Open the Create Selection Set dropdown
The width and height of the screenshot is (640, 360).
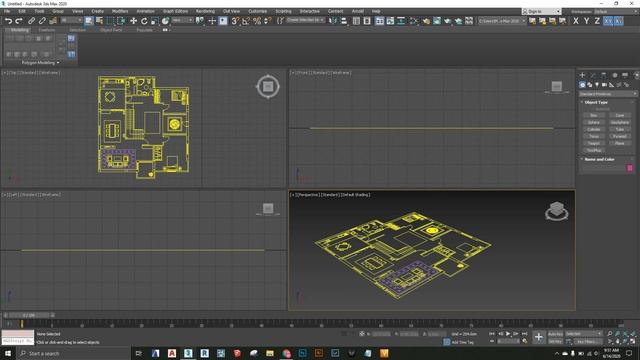305,20
